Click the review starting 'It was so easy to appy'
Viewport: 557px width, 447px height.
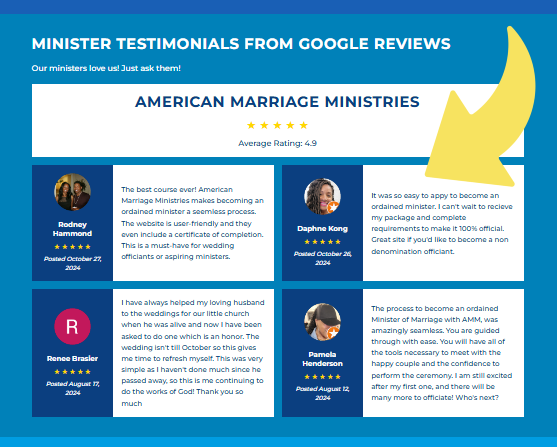442,224
